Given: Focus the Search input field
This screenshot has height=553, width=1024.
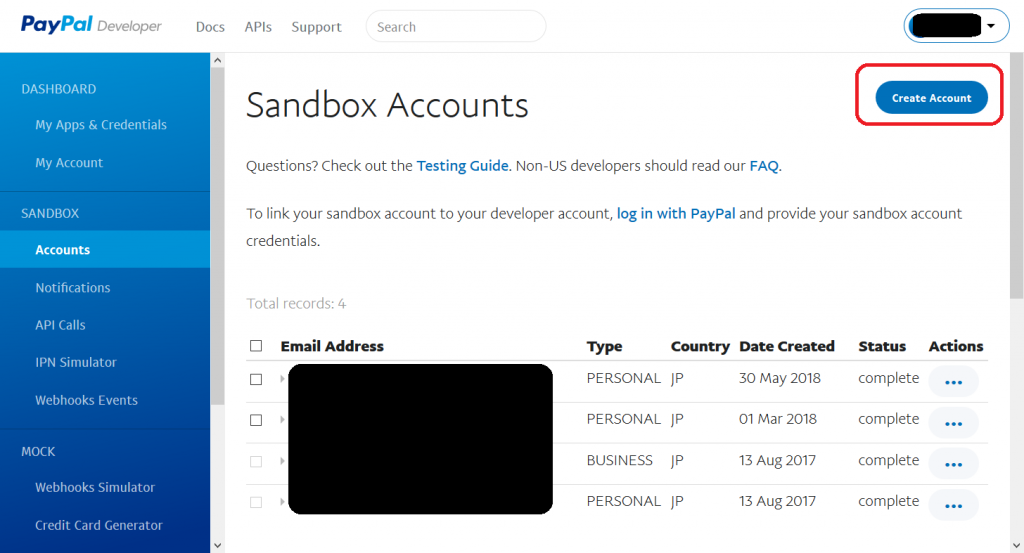Looking at the screenshot, I should click(456, 27).
